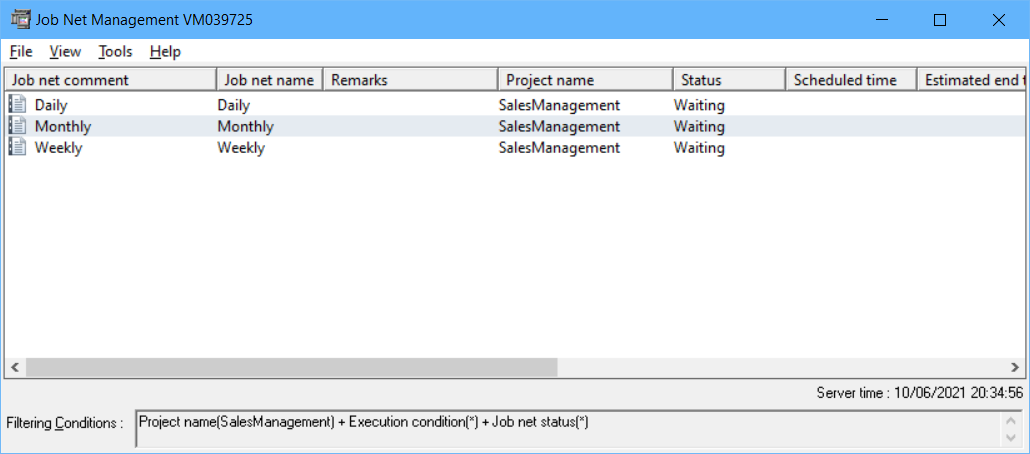Click the horizontal scrollbar thumb
The height and width of the screenshot is (454, 1030).
pos(290,367)
